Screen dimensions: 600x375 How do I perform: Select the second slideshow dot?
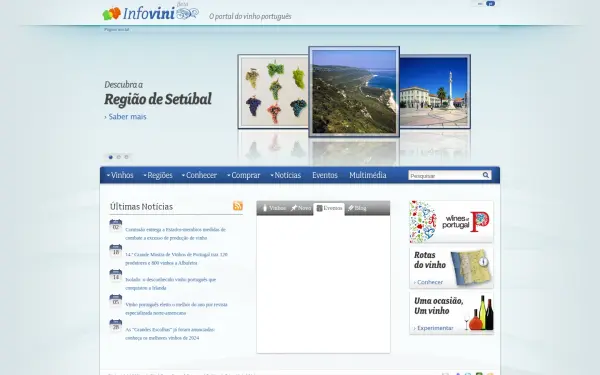119,157
